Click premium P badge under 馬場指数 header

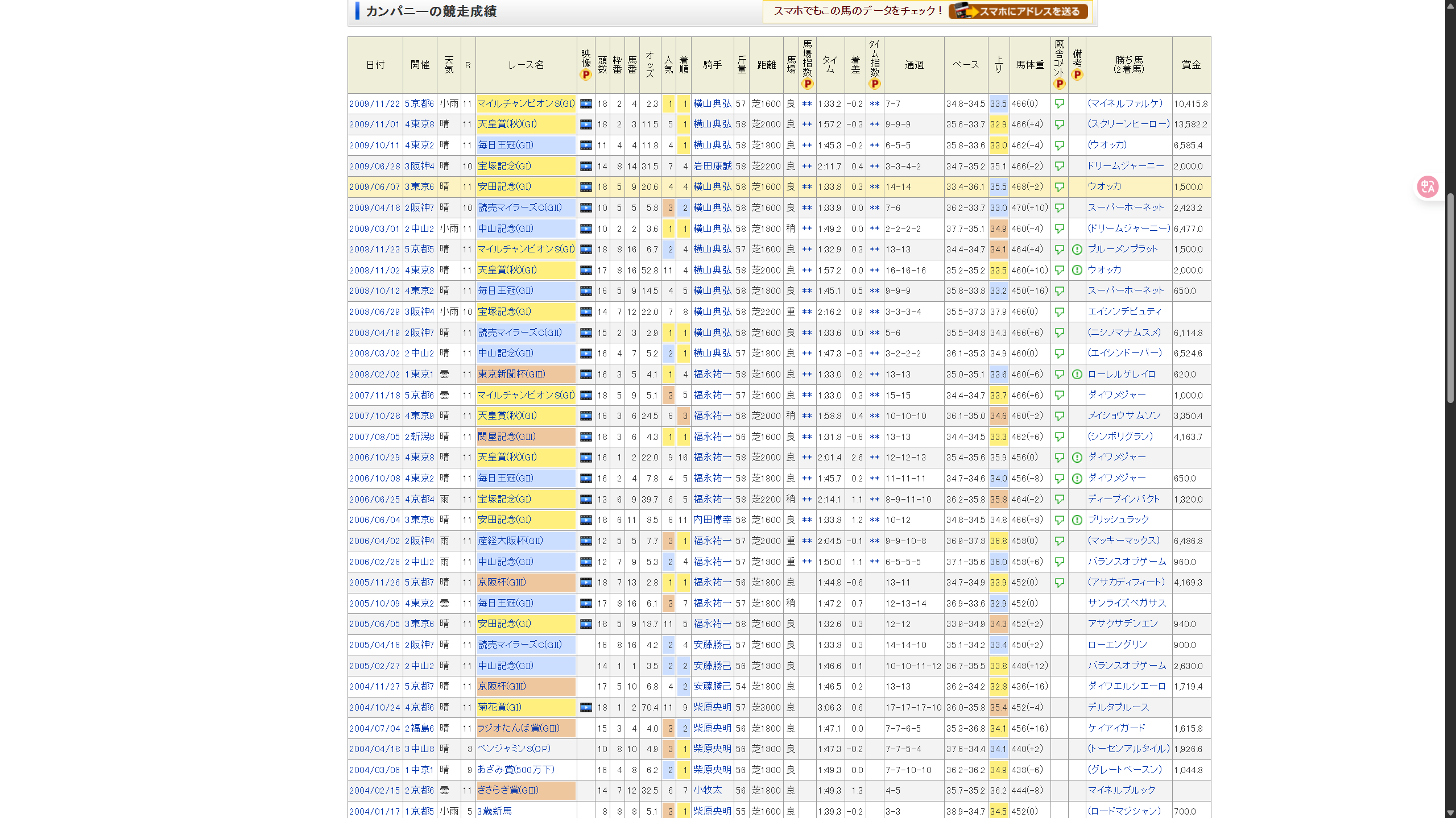[807, 84]
